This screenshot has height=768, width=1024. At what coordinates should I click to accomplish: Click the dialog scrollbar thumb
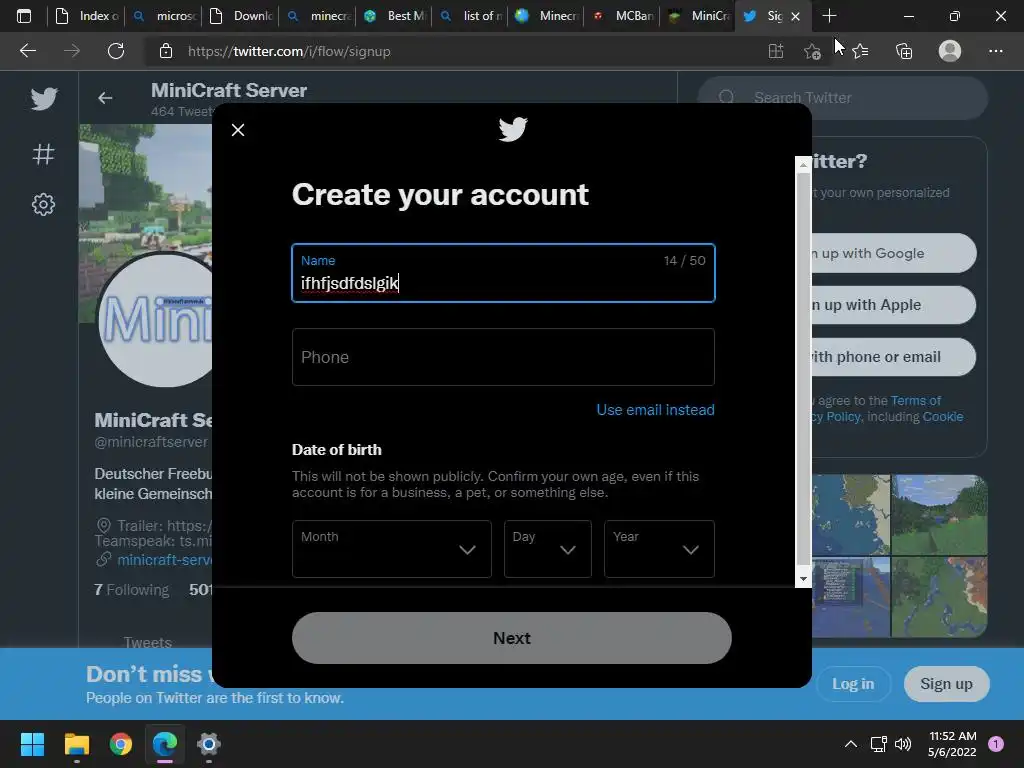(x=803, y=367)
